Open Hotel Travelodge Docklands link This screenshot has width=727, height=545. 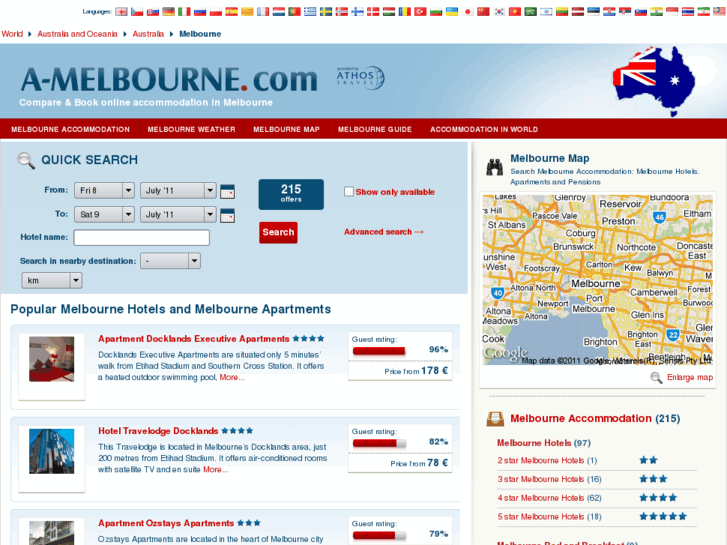click(x=158, y=431)
